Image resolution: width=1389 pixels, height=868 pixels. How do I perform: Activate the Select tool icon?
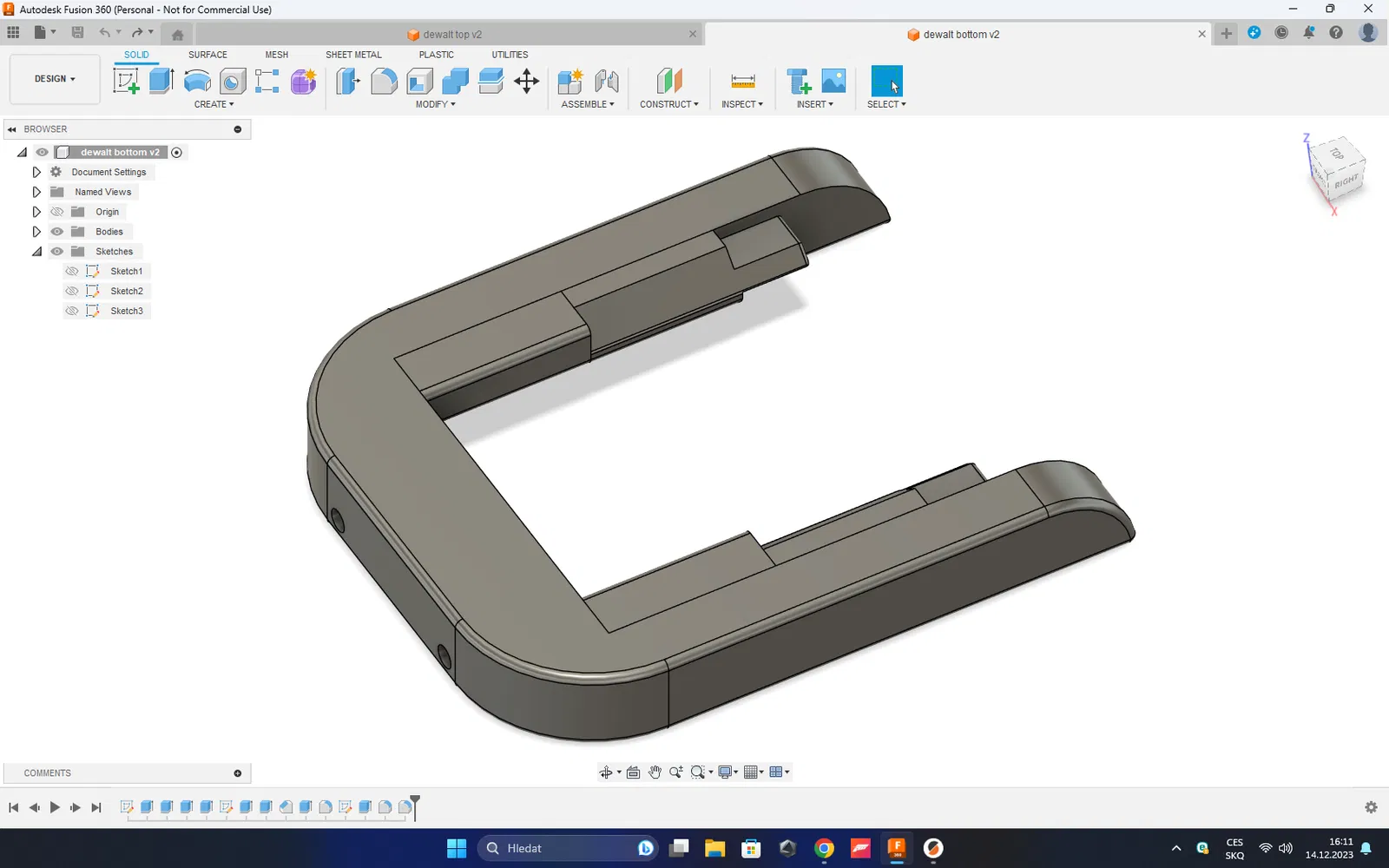click(886, 82)
